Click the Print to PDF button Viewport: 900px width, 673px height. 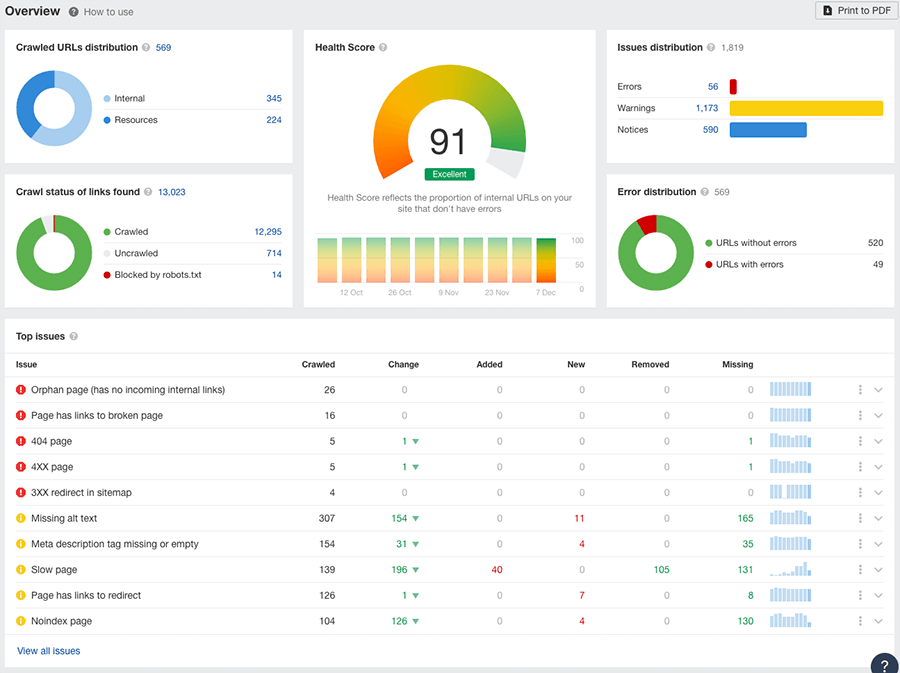(853, 10)
